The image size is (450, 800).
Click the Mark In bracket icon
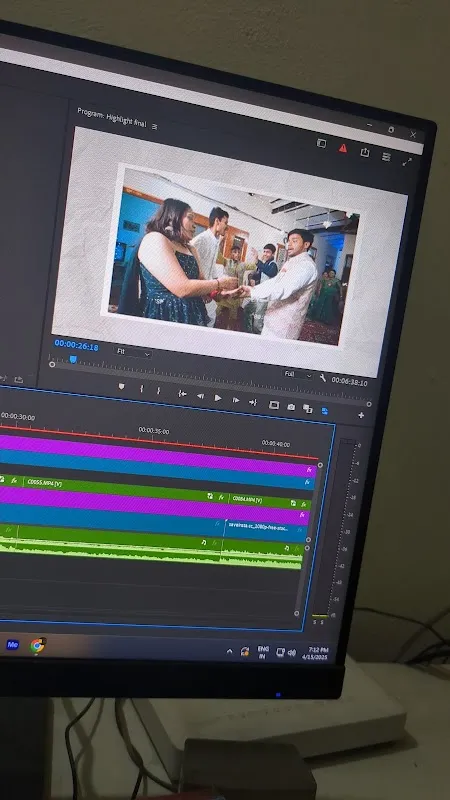tap(142, 389)
